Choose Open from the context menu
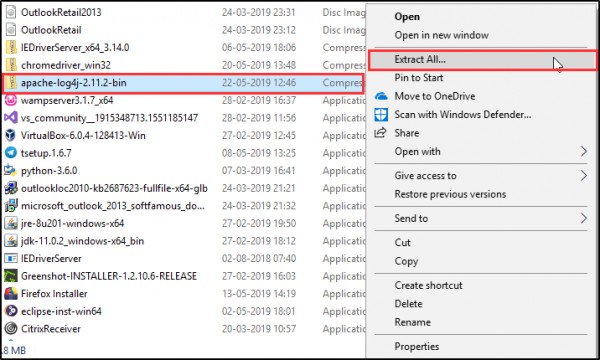 coord(407,17)
